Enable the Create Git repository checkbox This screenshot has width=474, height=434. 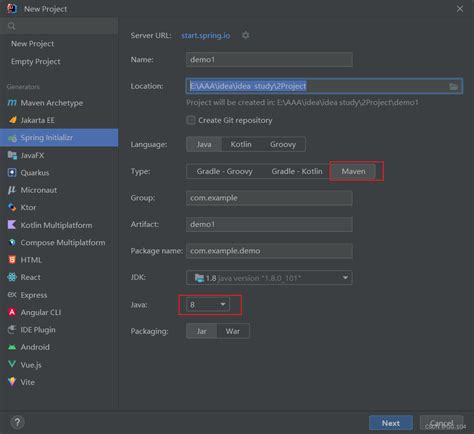tap(191, 120)
